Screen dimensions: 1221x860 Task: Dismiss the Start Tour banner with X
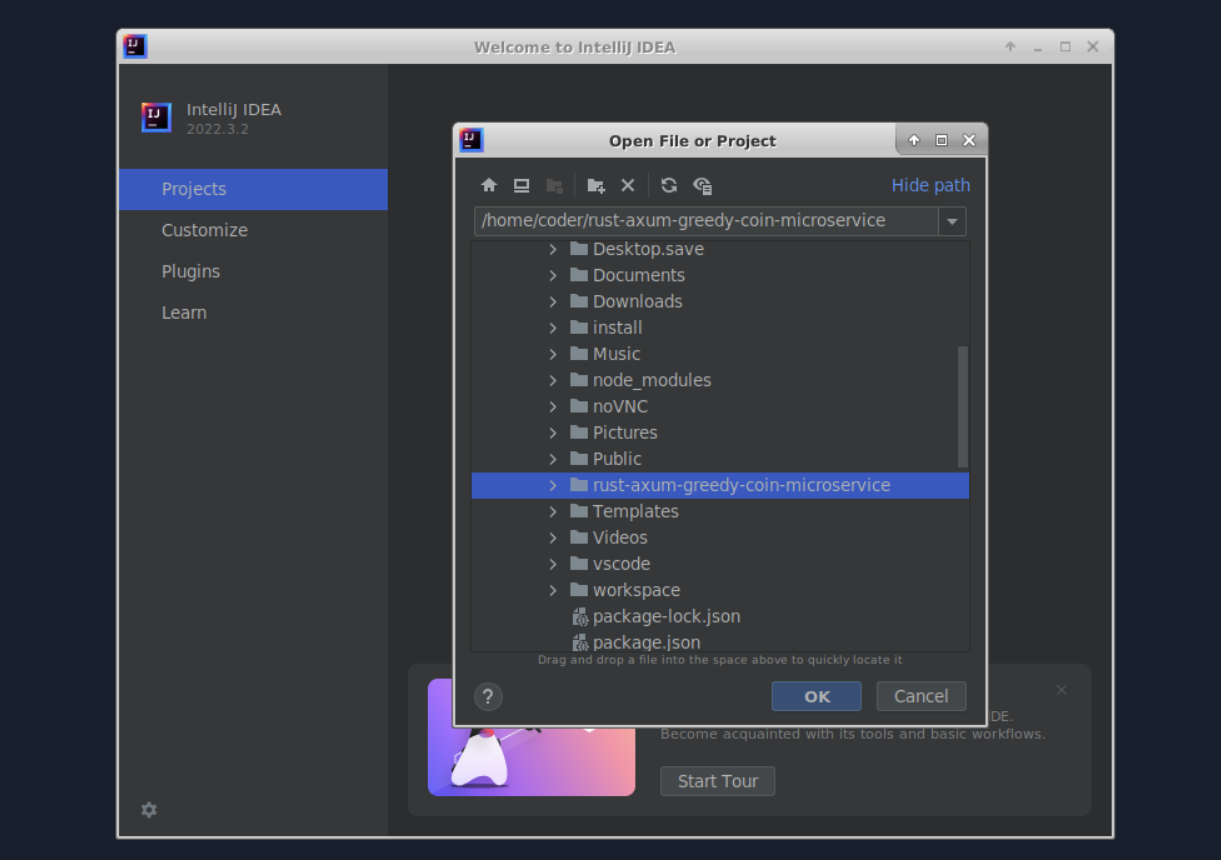tap(1062, 690)
